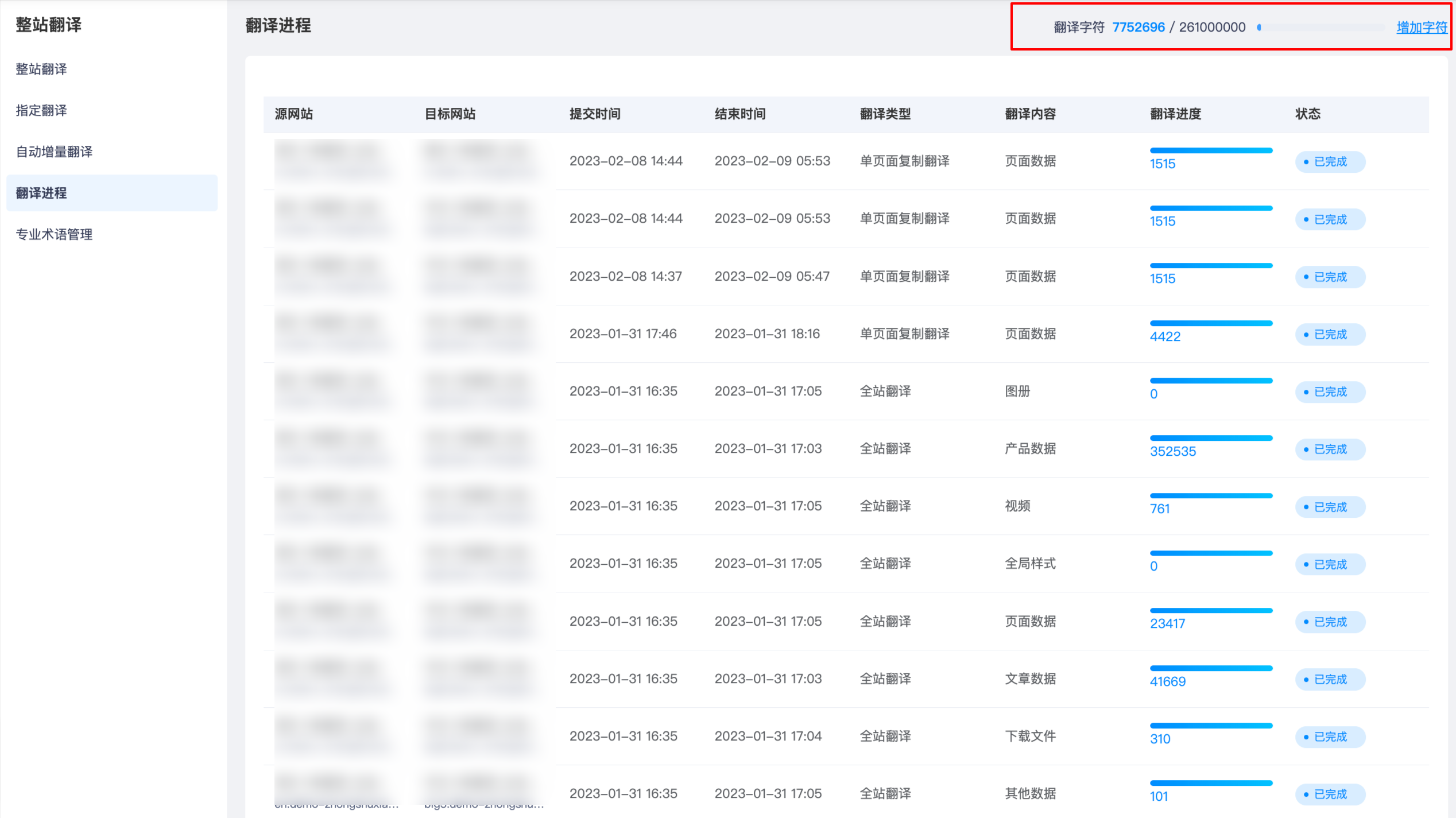The image size is (1456, 818).
Task: Click 提交时间 column header
Action: pyautogui.click(x=595, y=114)
